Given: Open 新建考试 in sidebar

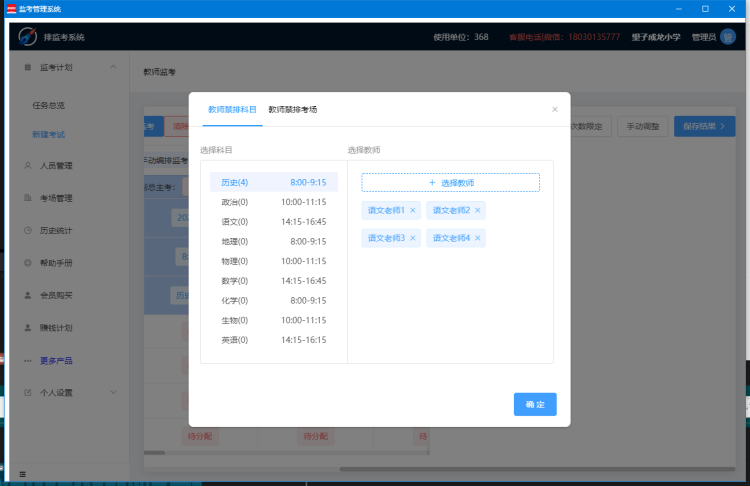Looking at the screenshot, I should (x=48, y=134).
